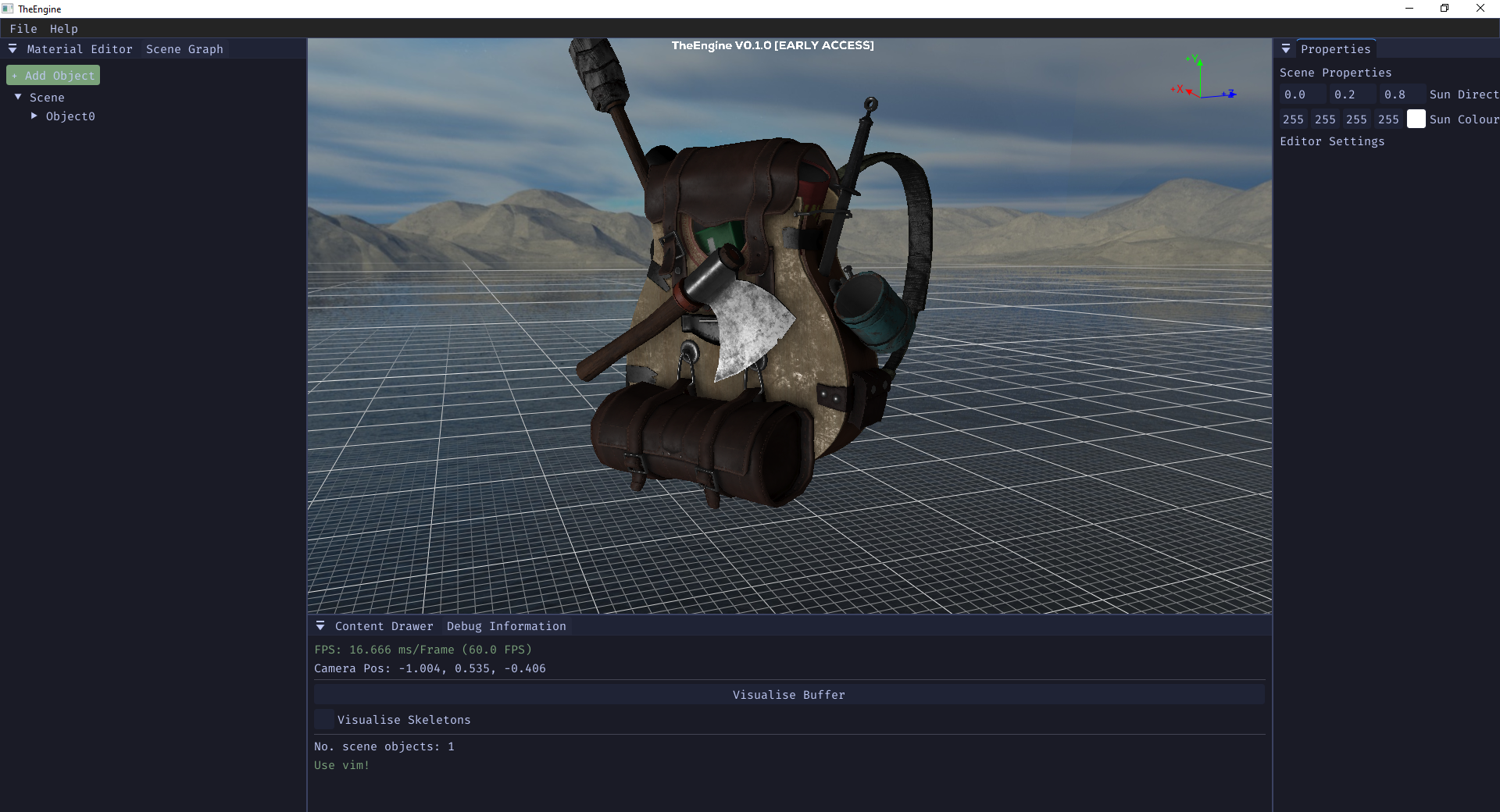Select Object0 in the scene tree
1500x812 pixels.
point(70,116)
